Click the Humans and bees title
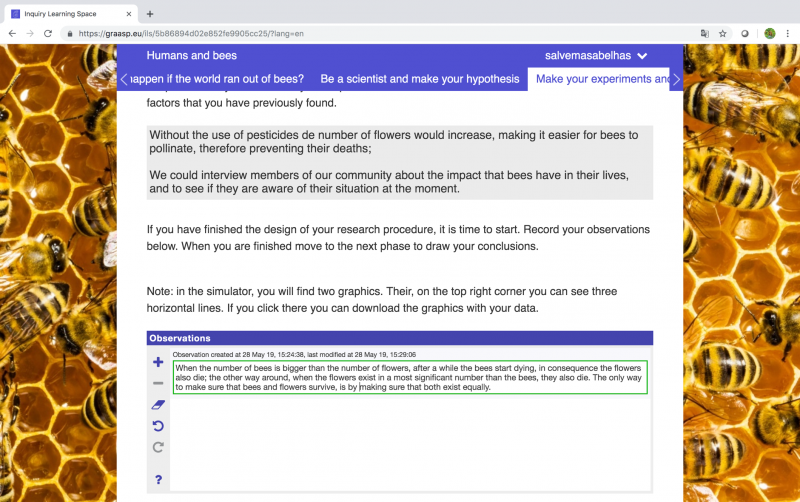The image size is (800, 502). click(x=192, y=56)
